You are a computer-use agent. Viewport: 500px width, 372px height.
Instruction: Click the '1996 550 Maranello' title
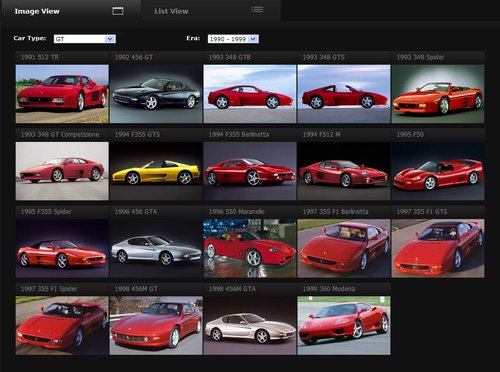tap(237, 212)
